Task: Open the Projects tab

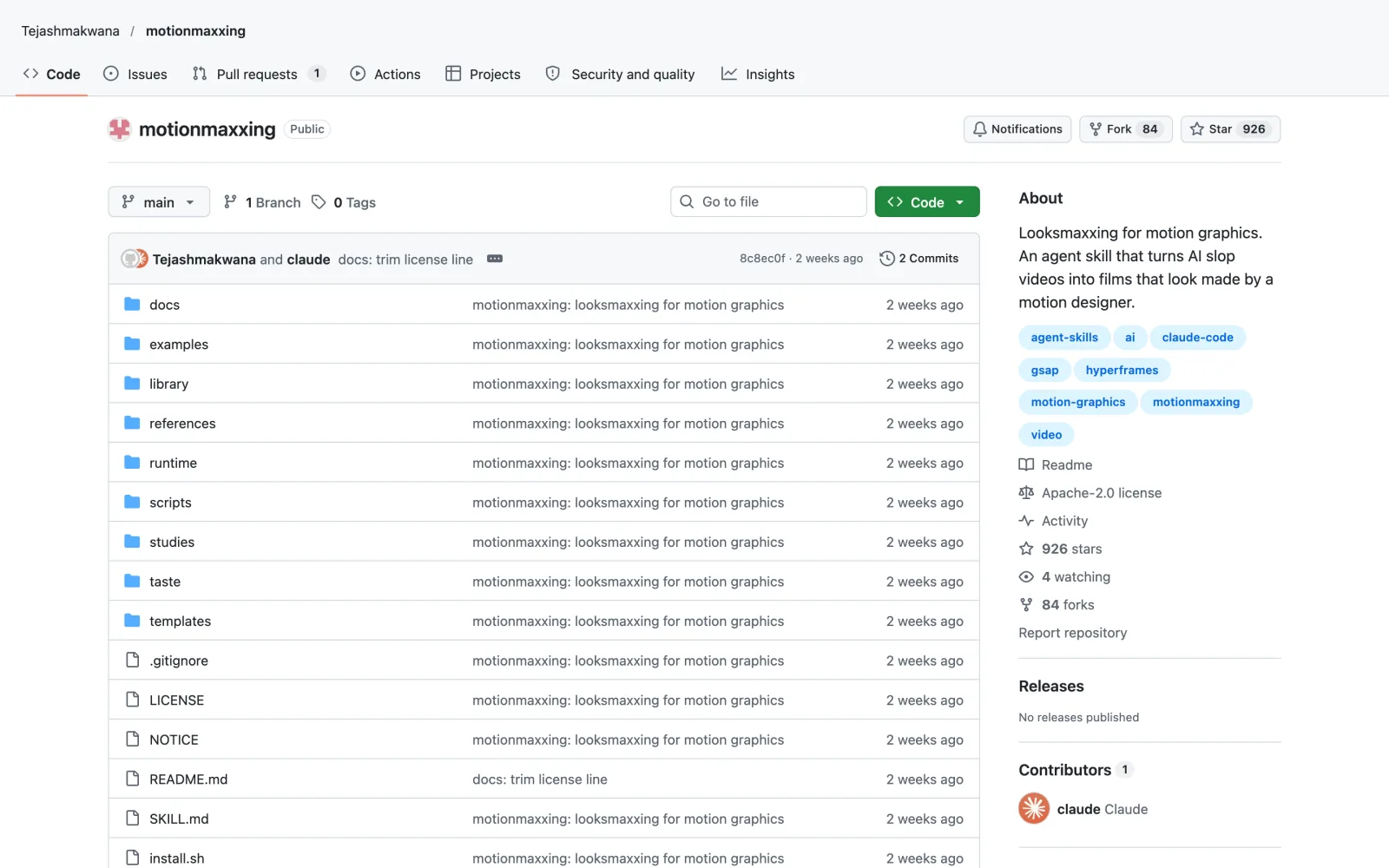Action: 483,74
